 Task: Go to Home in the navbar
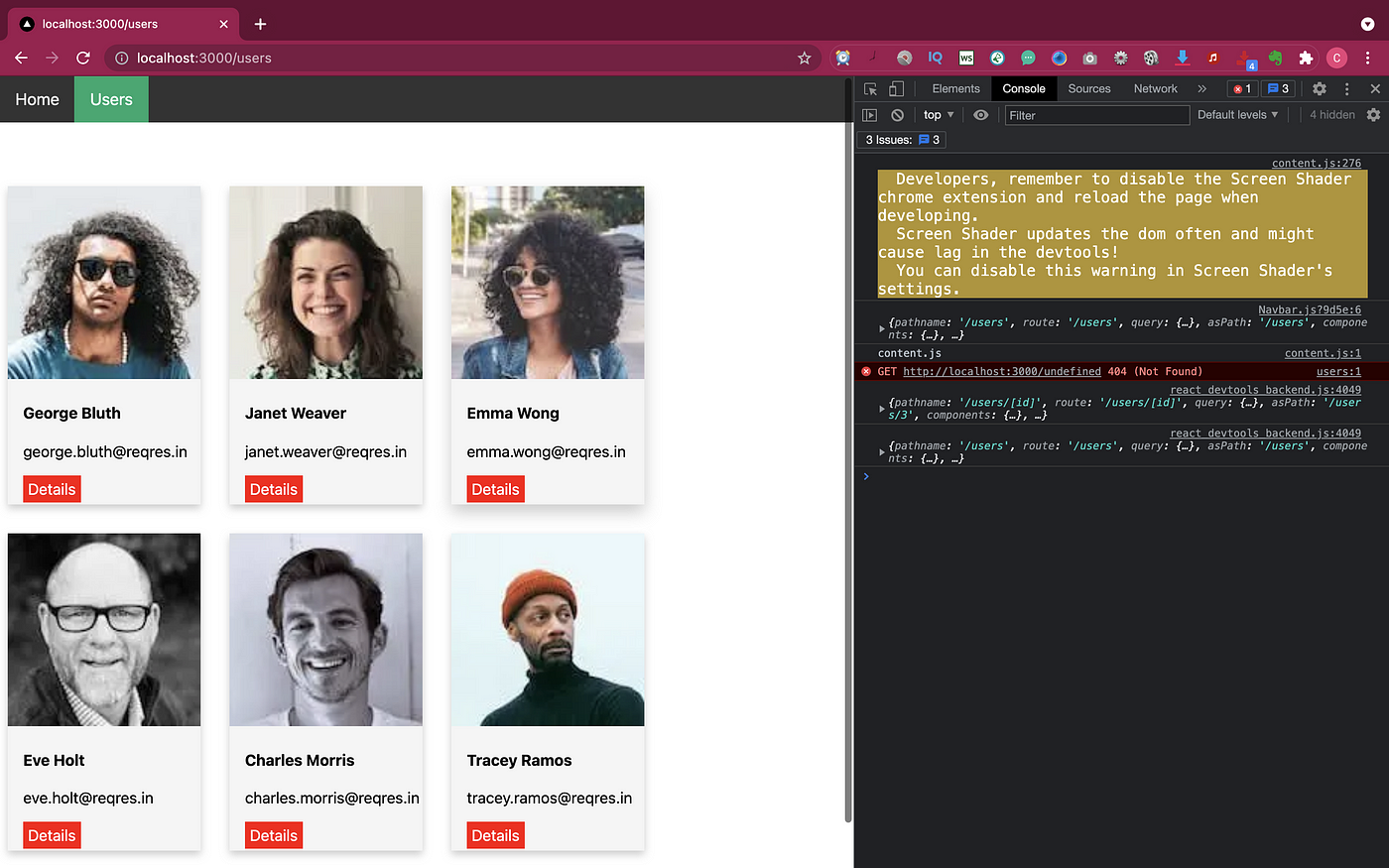tap(37, 99)
